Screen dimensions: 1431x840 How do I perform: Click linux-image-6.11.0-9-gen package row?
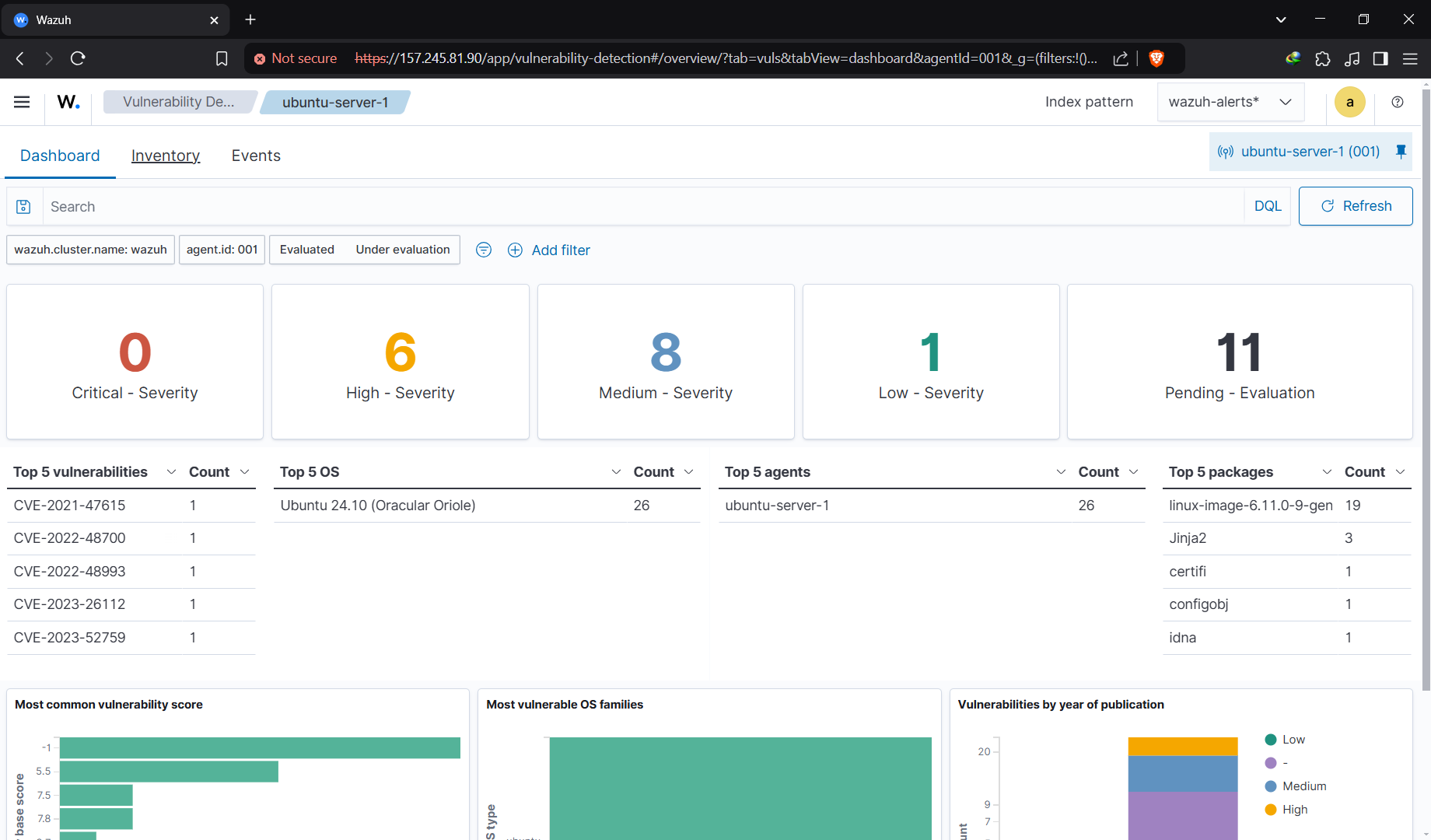click(1286, 506)
